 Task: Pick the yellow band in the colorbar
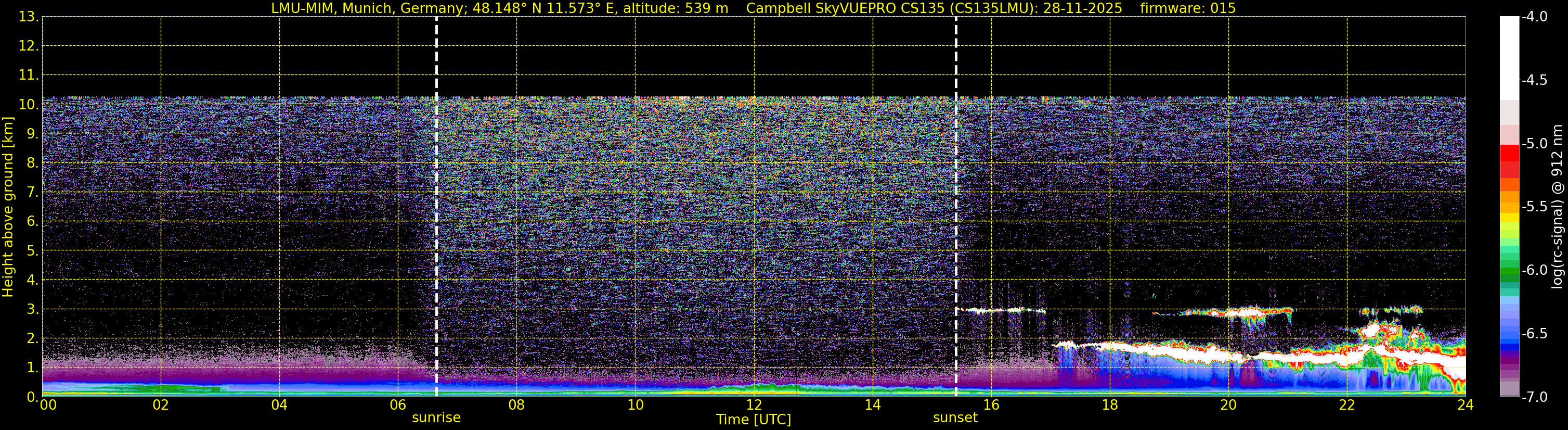click(x=1510, y=218)
